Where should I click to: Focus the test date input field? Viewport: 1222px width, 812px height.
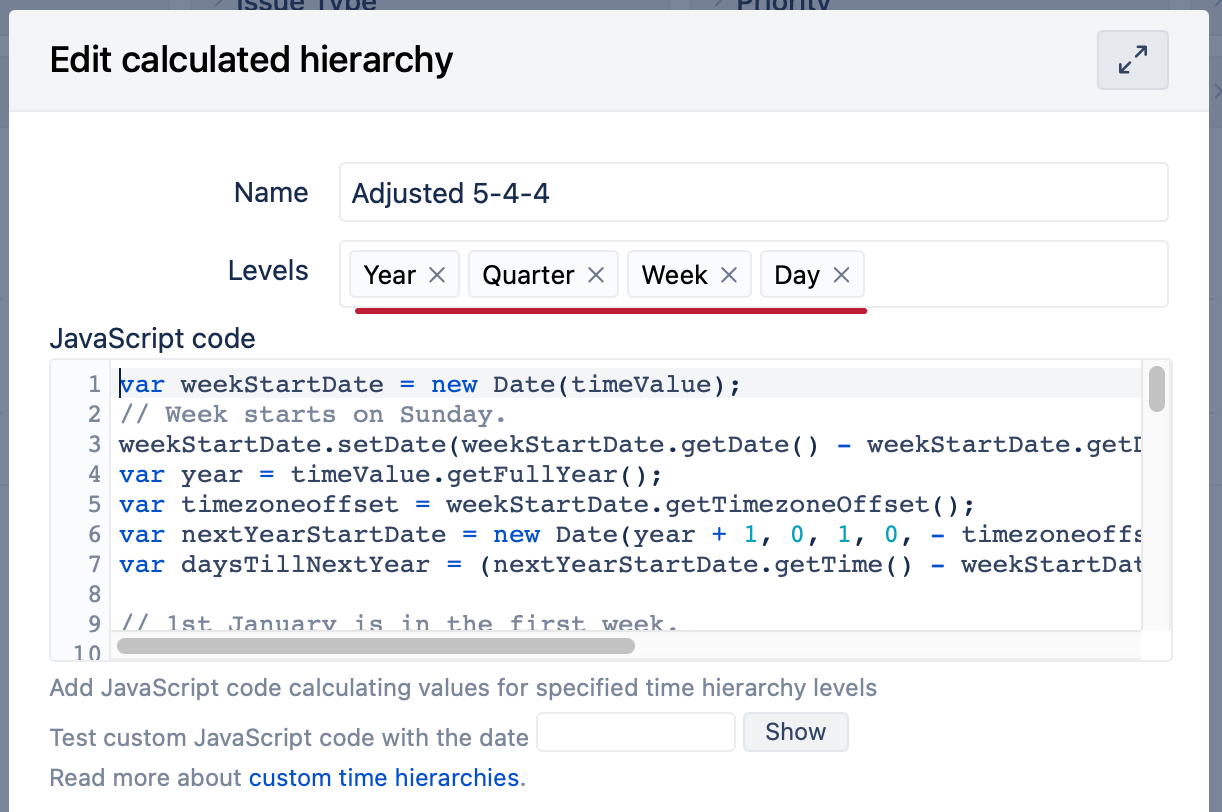point(636,732)
